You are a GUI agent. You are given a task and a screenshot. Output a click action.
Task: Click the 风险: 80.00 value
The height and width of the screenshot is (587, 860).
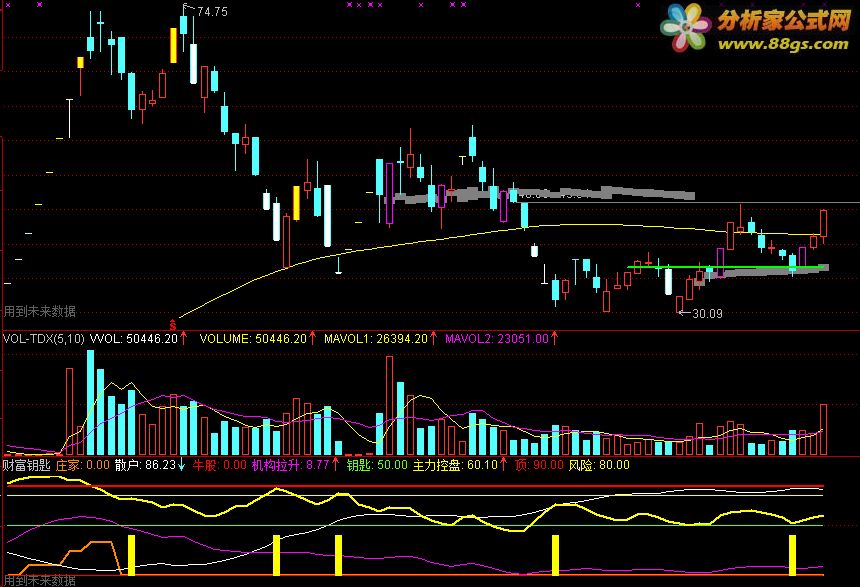[599, 465]
